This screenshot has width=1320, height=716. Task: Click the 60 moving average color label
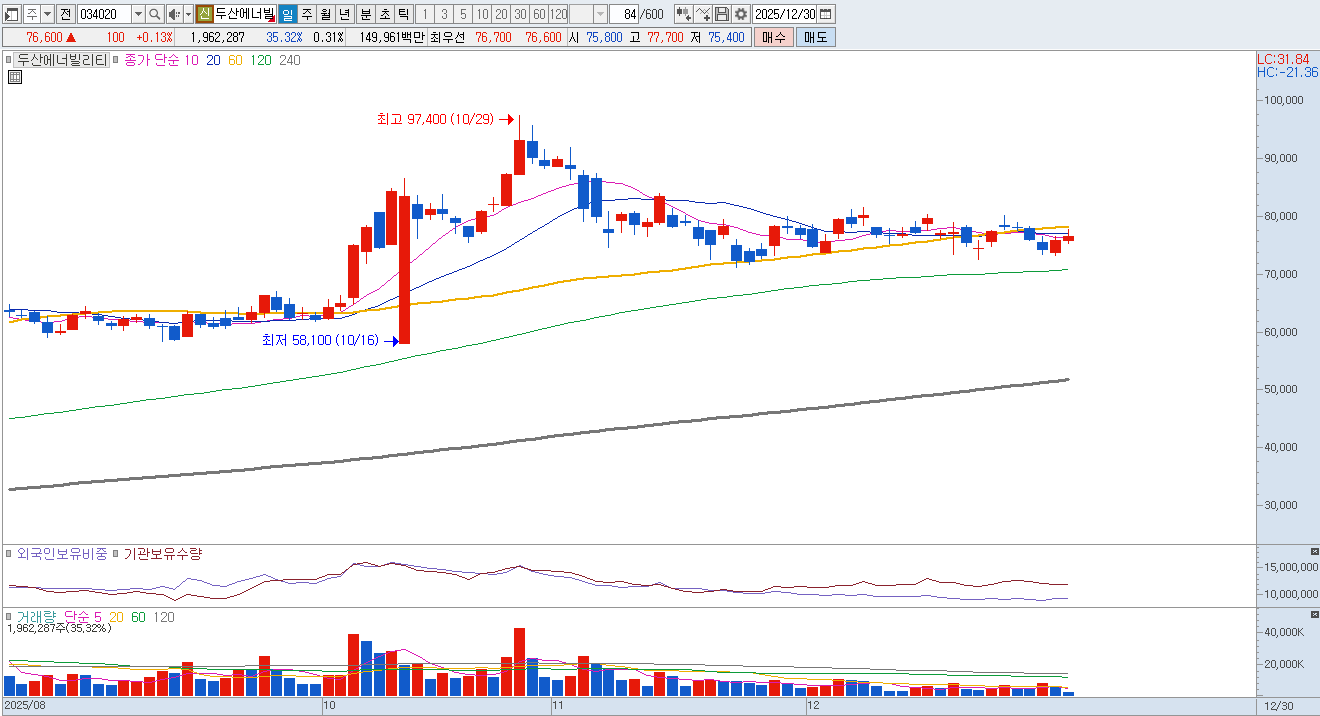235,60
